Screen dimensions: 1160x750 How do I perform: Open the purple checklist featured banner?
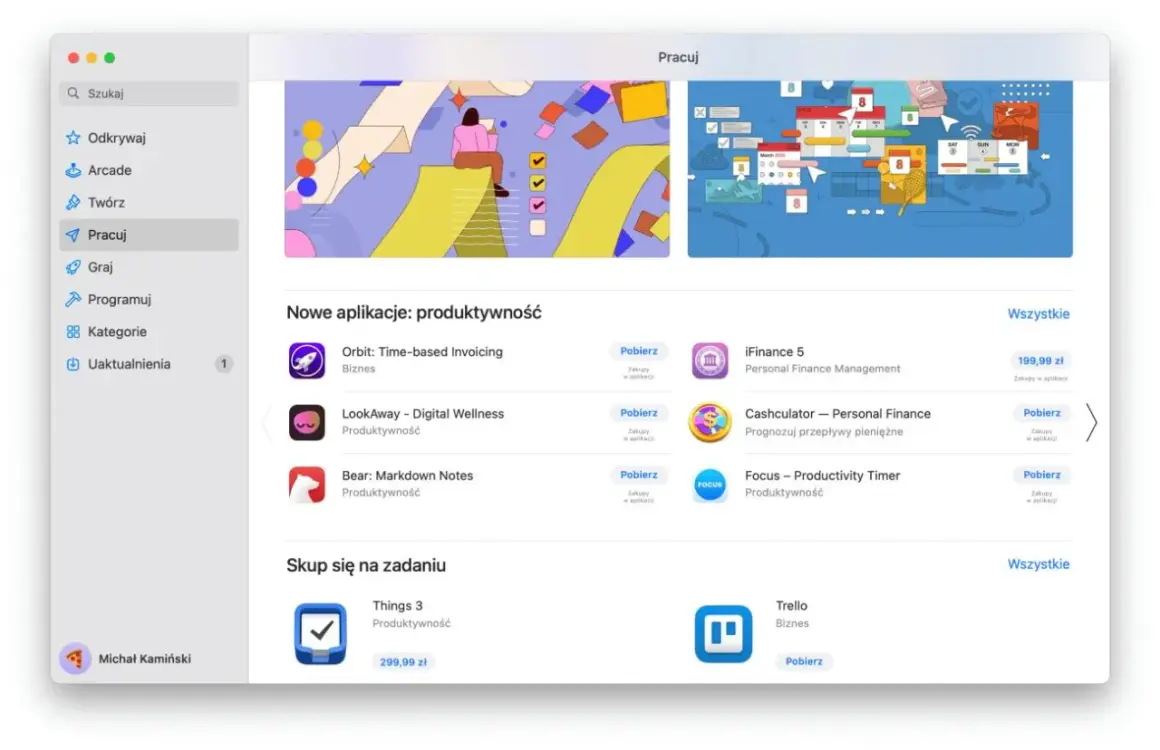point(477,169)
